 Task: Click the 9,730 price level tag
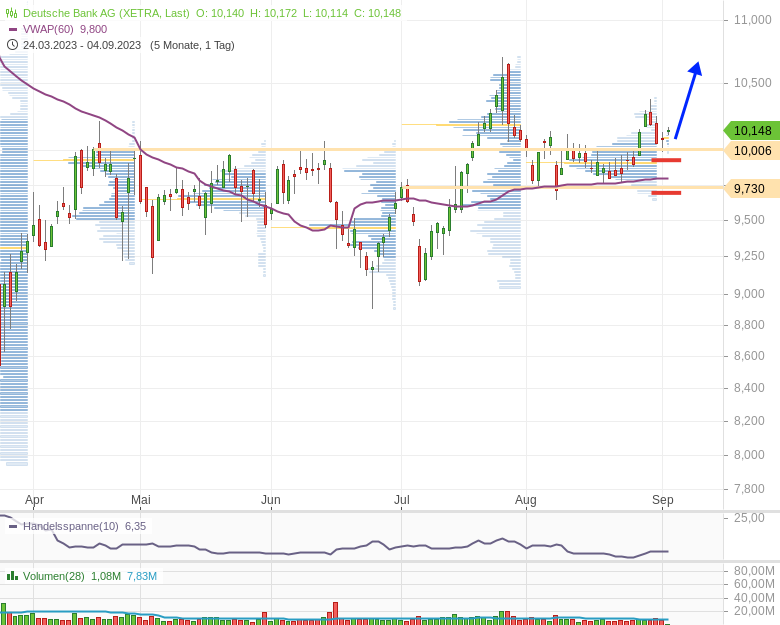pyautogui.click(x=752, y=189)
